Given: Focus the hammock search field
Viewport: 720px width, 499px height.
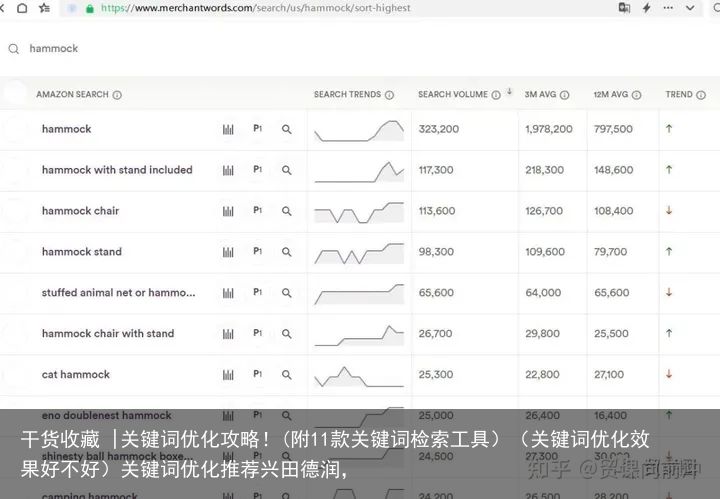Looking at the screenshot, I should tap(54, 48).
